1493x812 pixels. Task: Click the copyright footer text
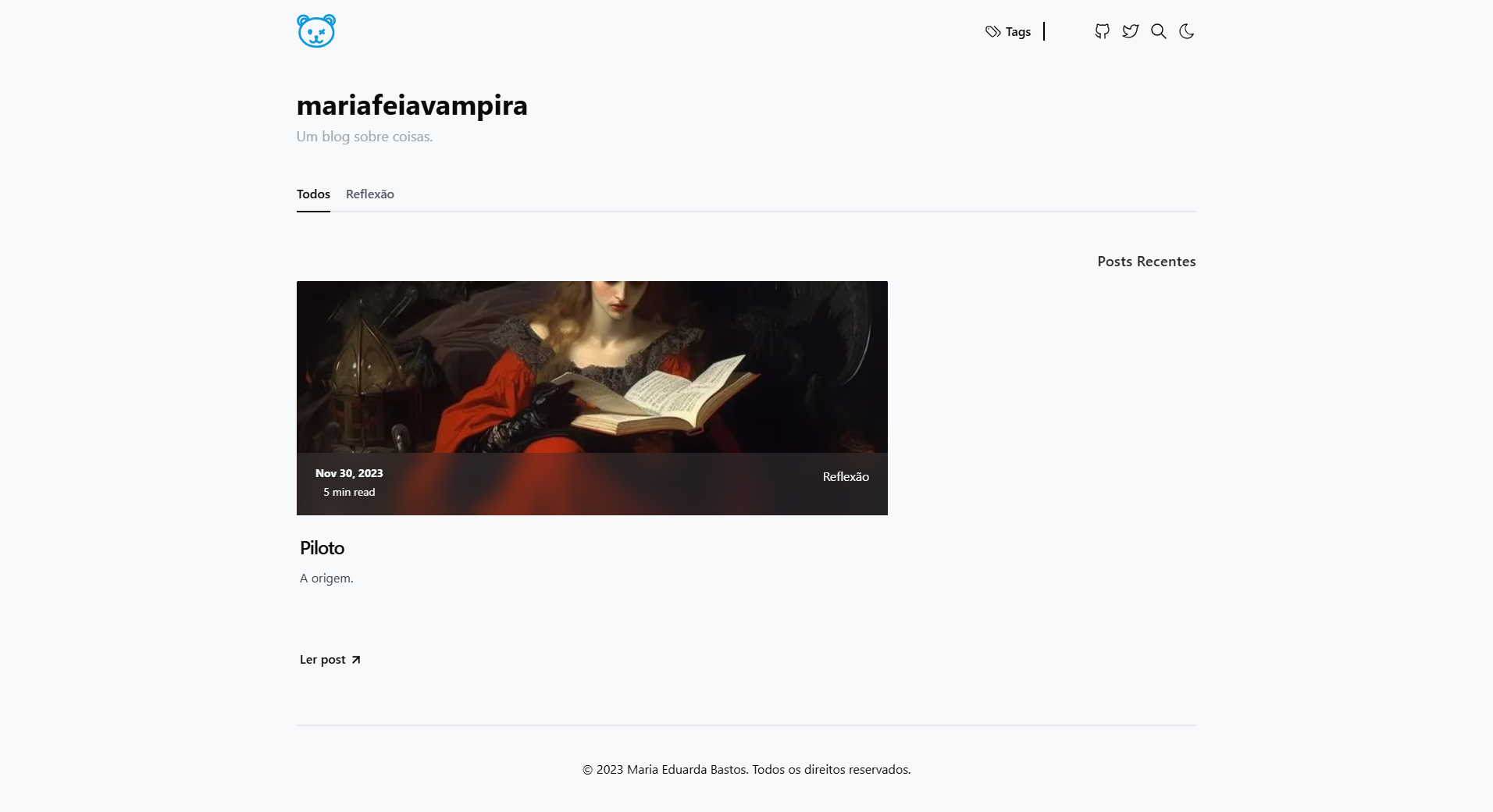click(746, 769)
